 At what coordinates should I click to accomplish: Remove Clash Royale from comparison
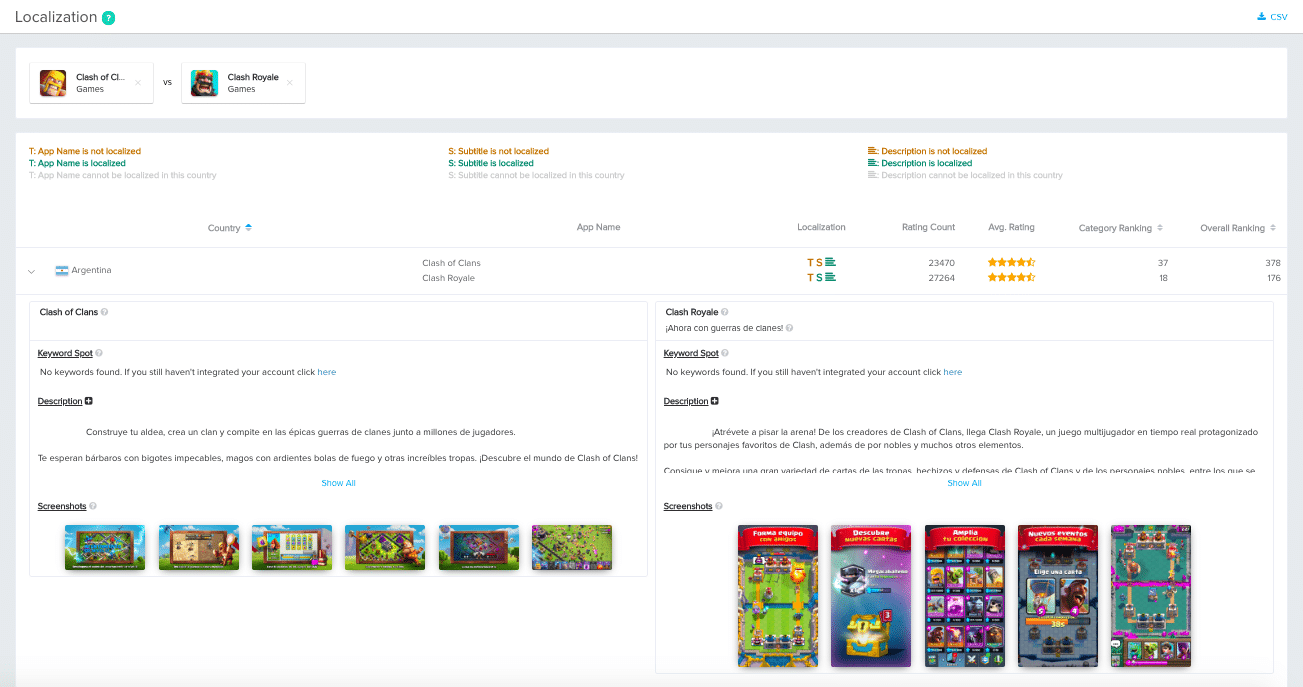pos(290,83)
